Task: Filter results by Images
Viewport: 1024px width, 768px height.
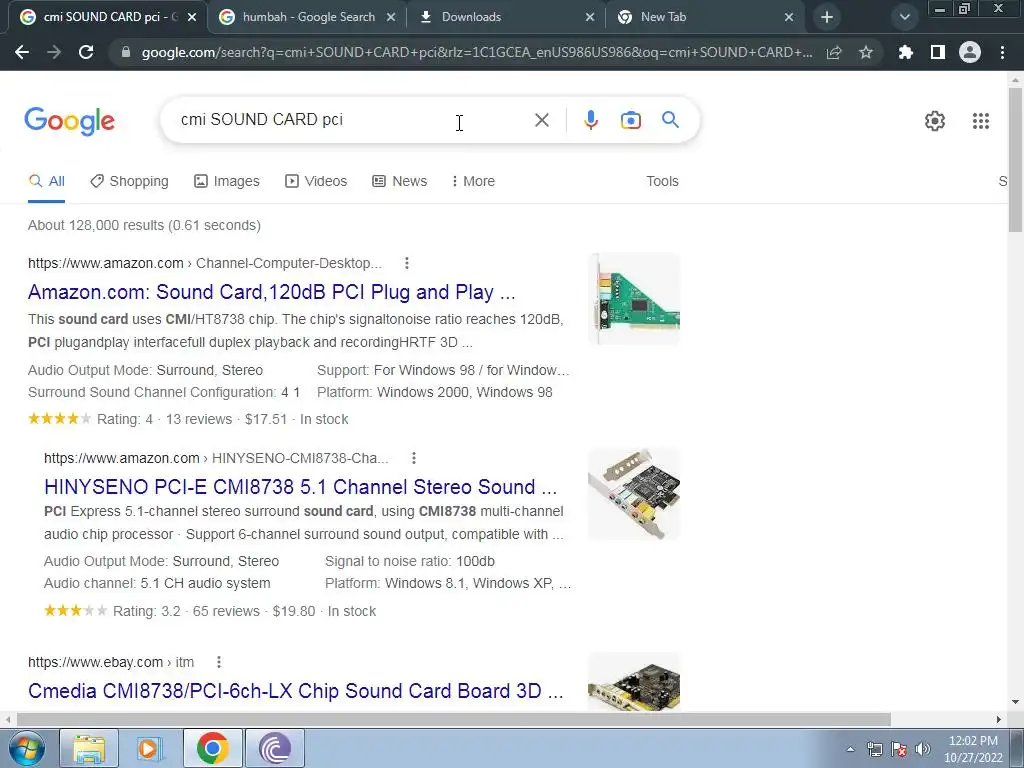Action: coord(227,182)
